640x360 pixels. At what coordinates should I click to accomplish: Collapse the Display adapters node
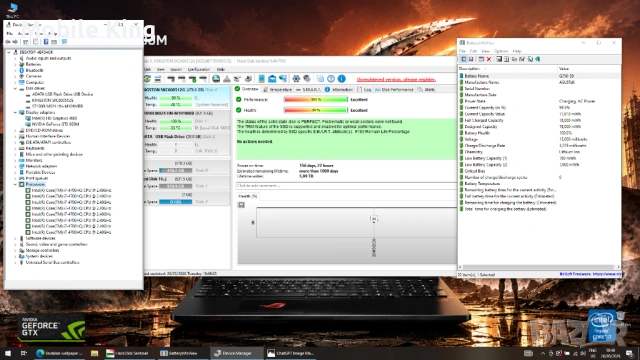[16, 112]
